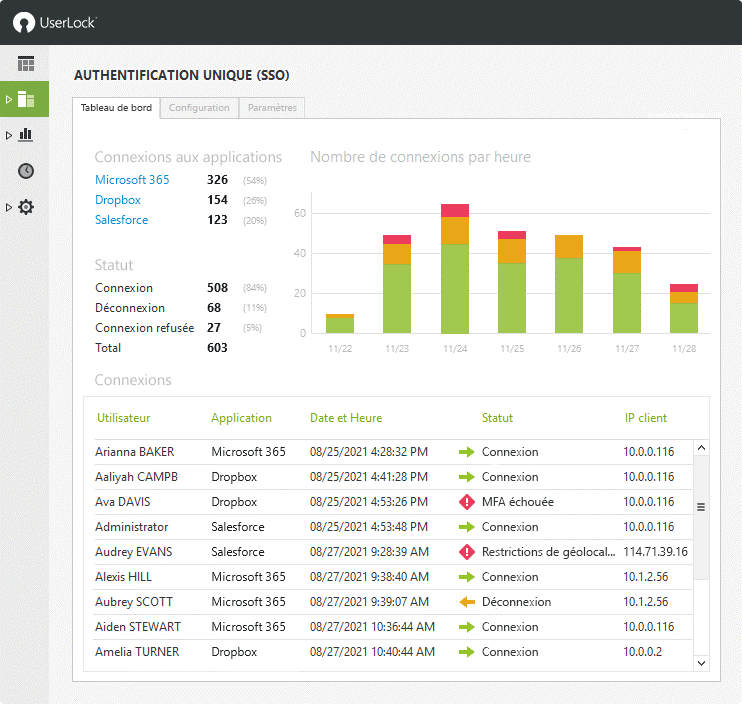Expand the dashboard sidebar section arrow
Viewport: 742px width, 704px height.
9,99
